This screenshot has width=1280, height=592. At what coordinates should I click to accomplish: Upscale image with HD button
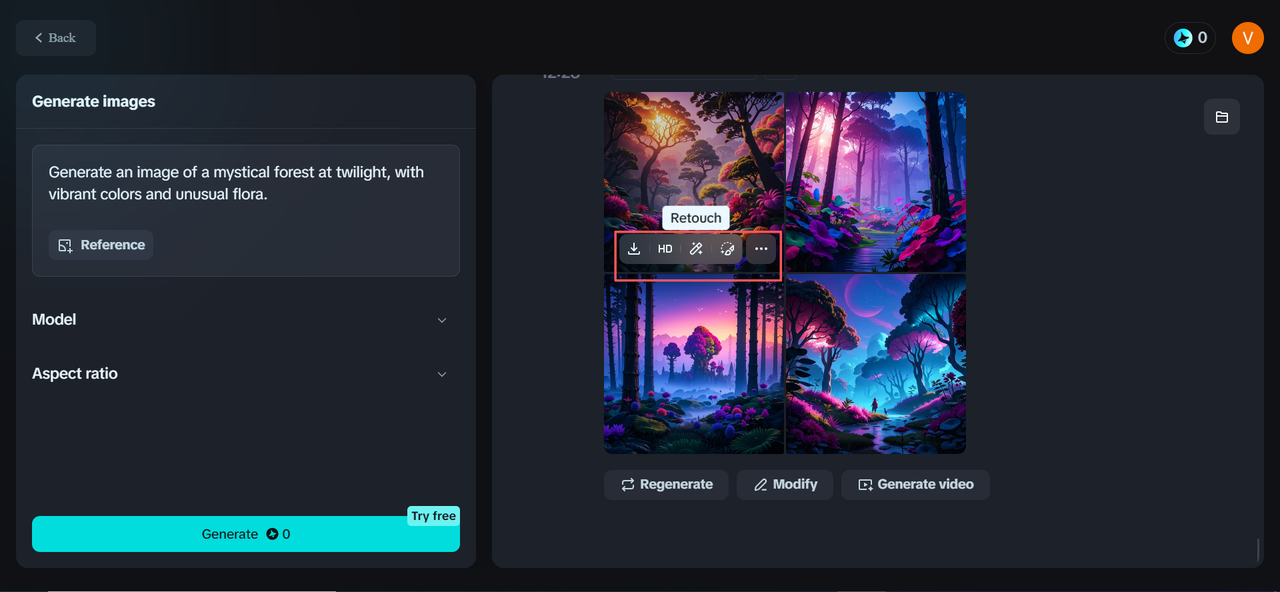665,249
